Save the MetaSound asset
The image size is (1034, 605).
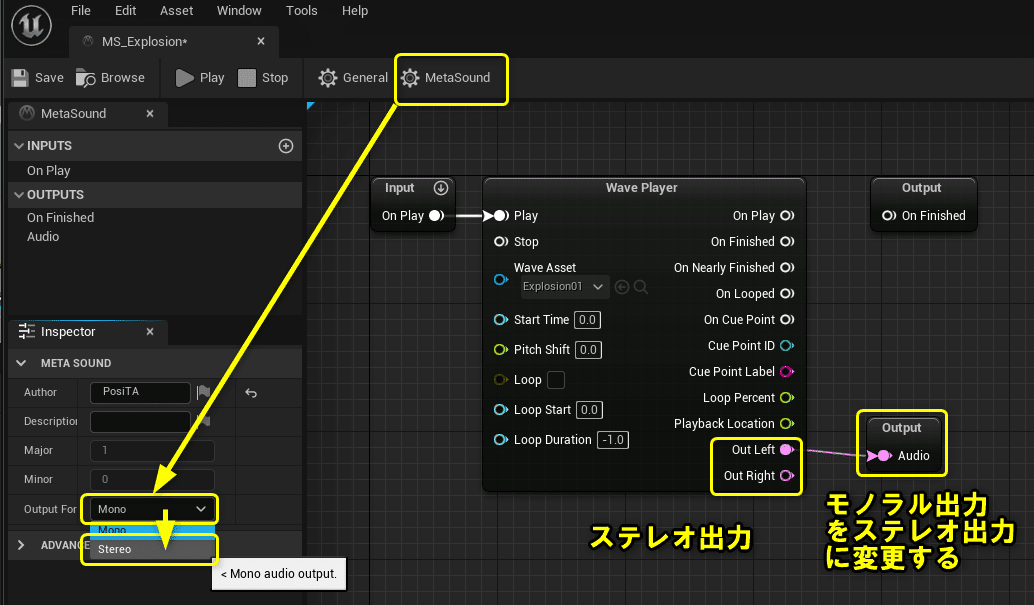coord(38,78)
